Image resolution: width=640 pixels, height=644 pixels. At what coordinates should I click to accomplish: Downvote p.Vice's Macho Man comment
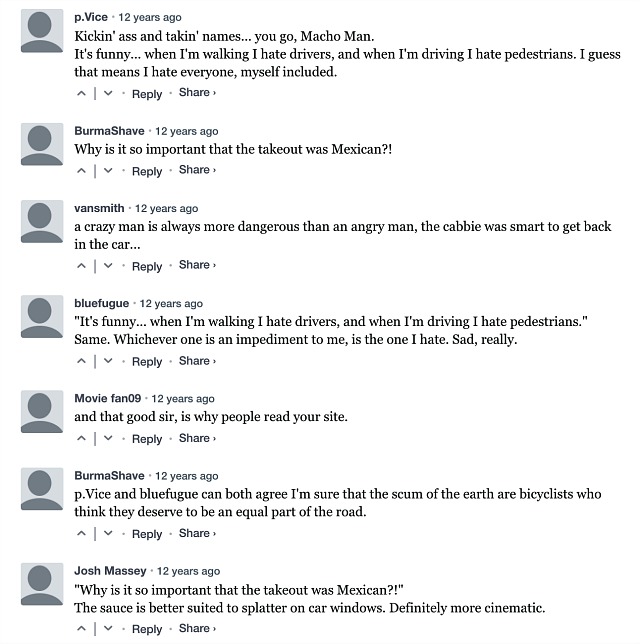(108, 93)
